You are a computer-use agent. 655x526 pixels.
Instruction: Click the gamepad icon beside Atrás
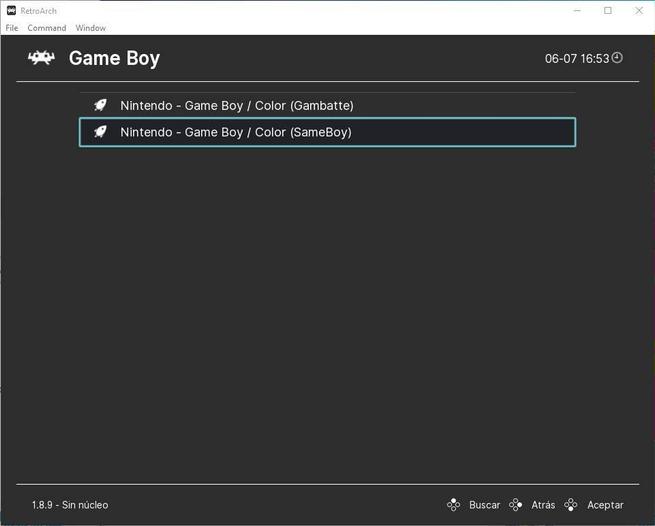coord(515,505)
